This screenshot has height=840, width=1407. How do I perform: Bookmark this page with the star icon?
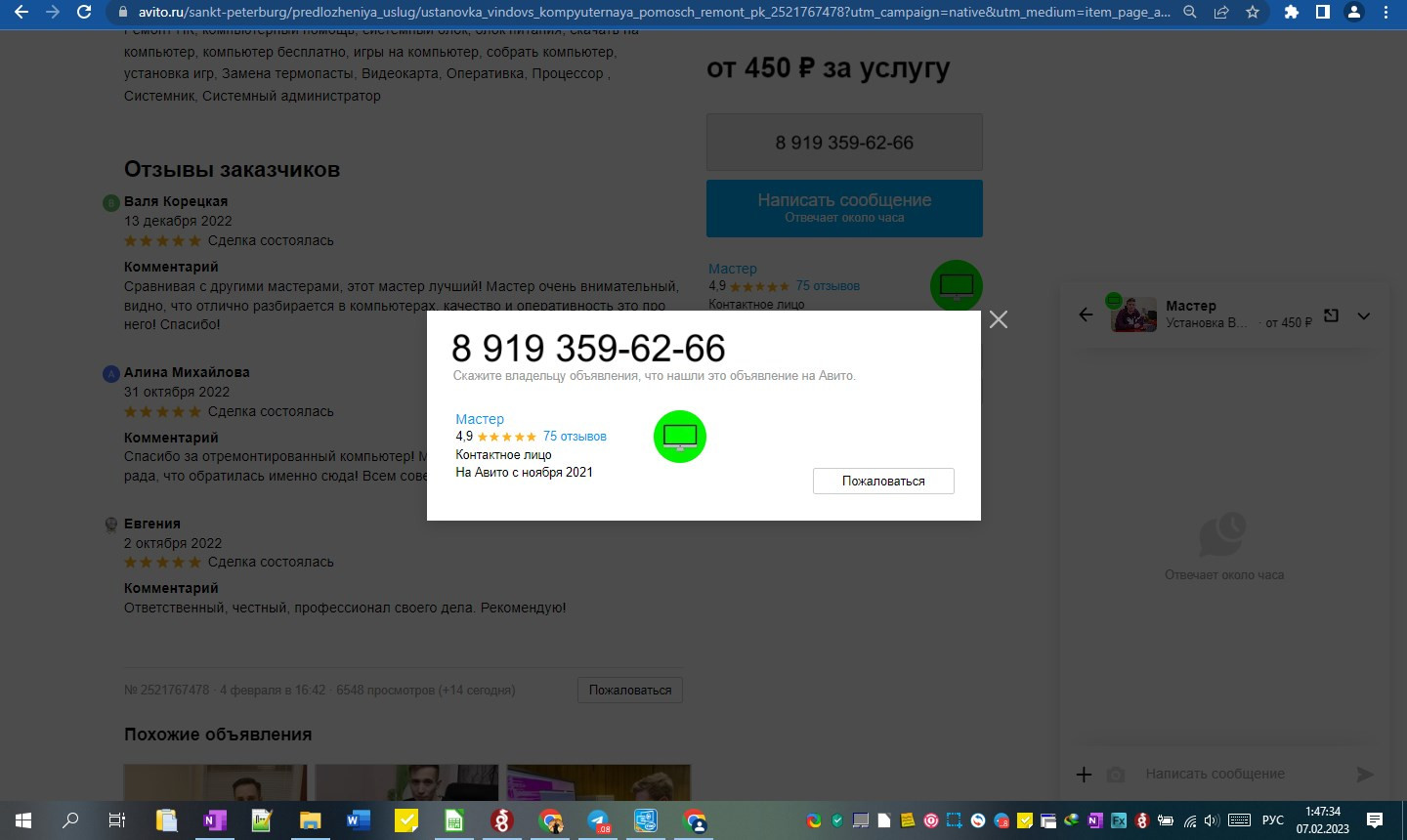click(x=1253, y=13)
